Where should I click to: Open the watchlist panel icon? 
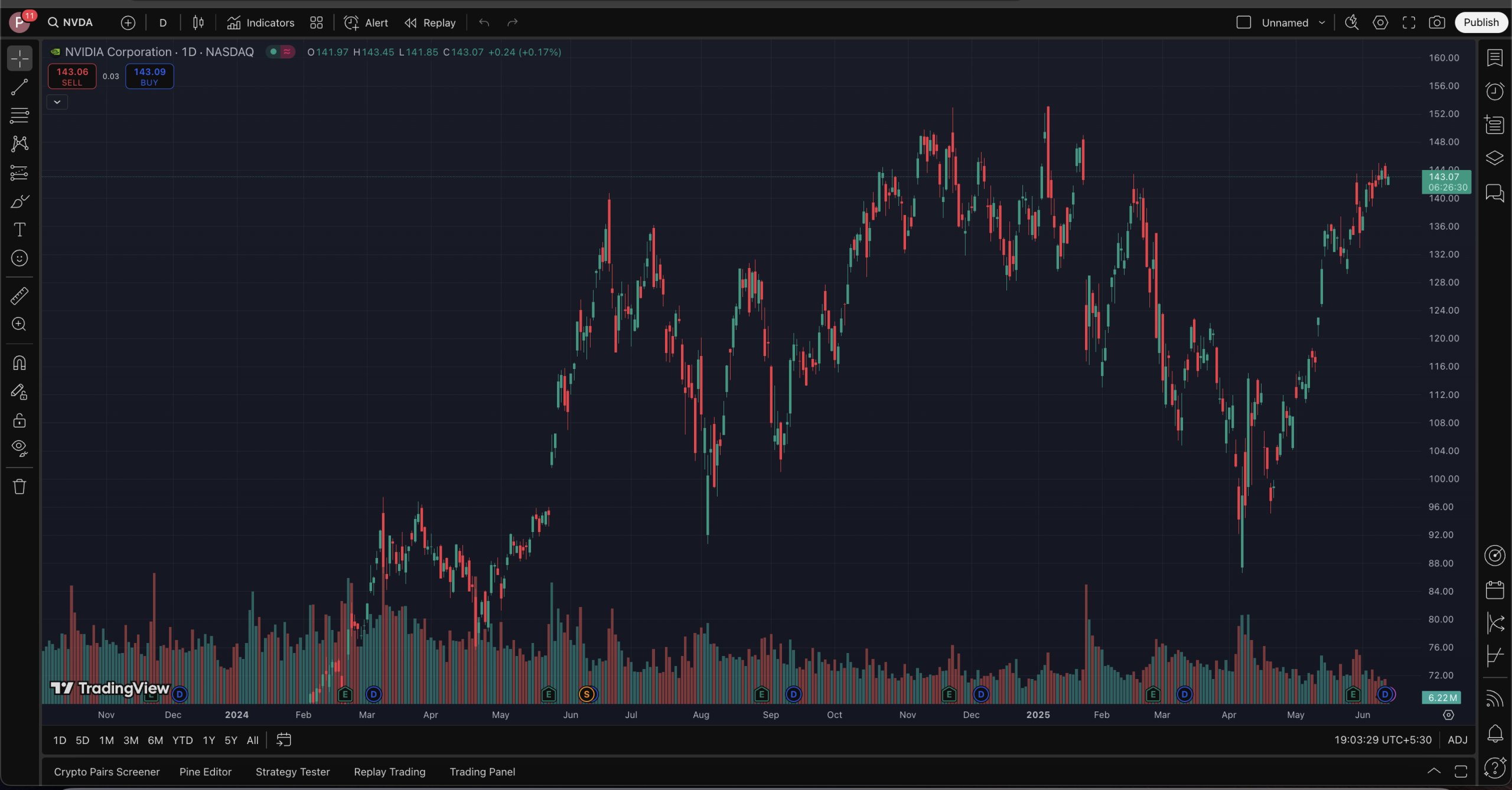(x=1495, y=58)
